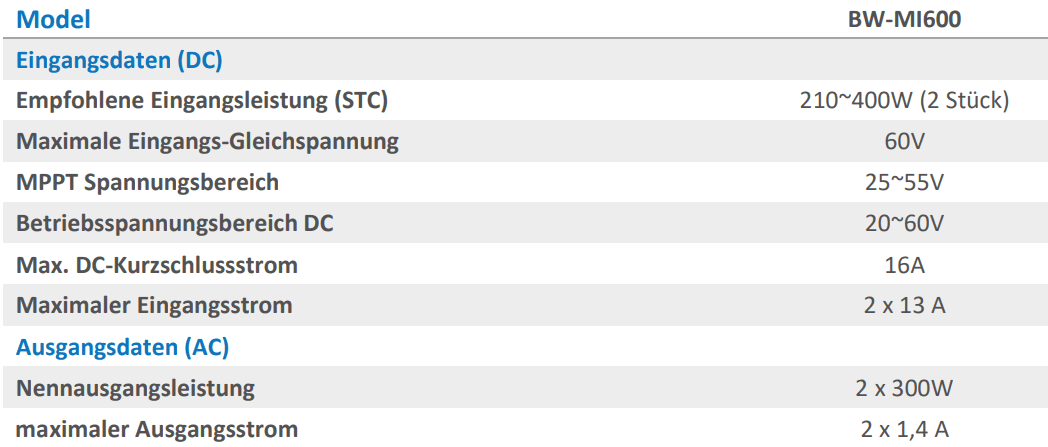The height and width of the screenshot is (447, 1048).
Task: Select the Empfohlene Eingangsleistung (STC) row label
Action: (x=202, y=101)
